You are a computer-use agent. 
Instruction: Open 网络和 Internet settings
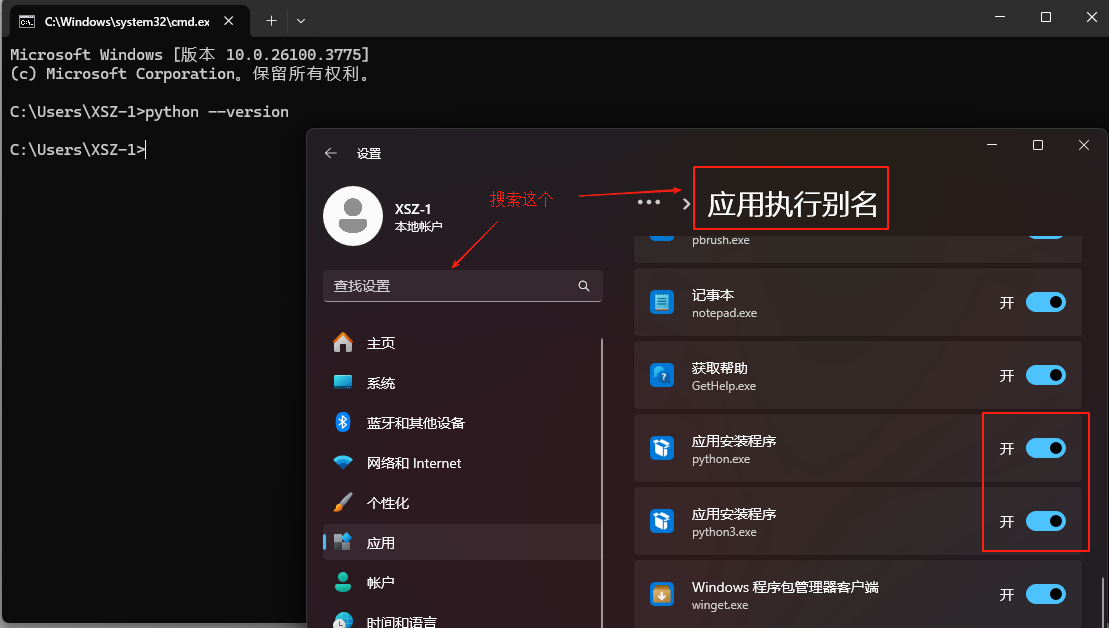pos(412,463)
